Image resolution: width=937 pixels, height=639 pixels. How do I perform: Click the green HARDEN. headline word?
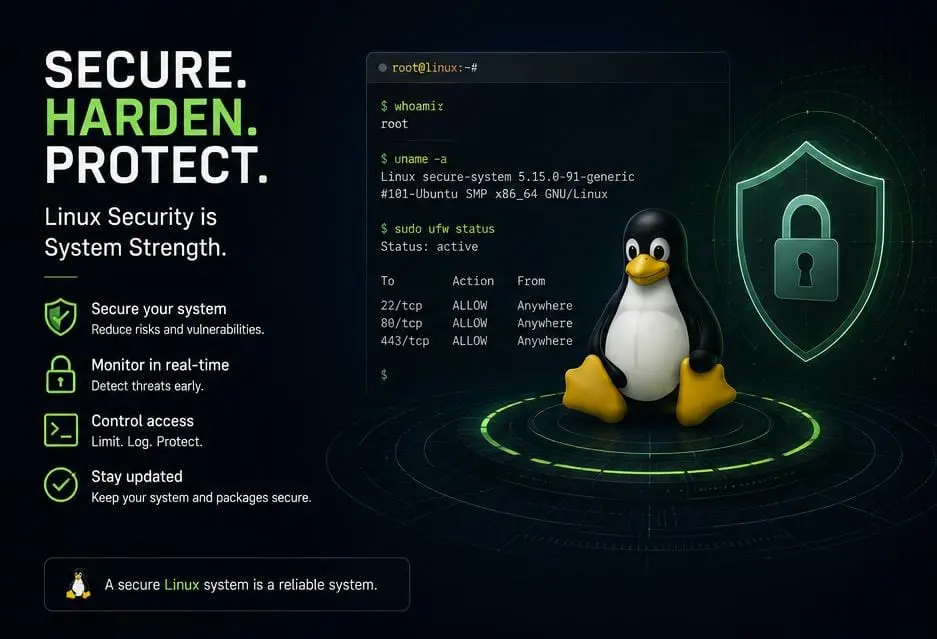pos(151,117)
